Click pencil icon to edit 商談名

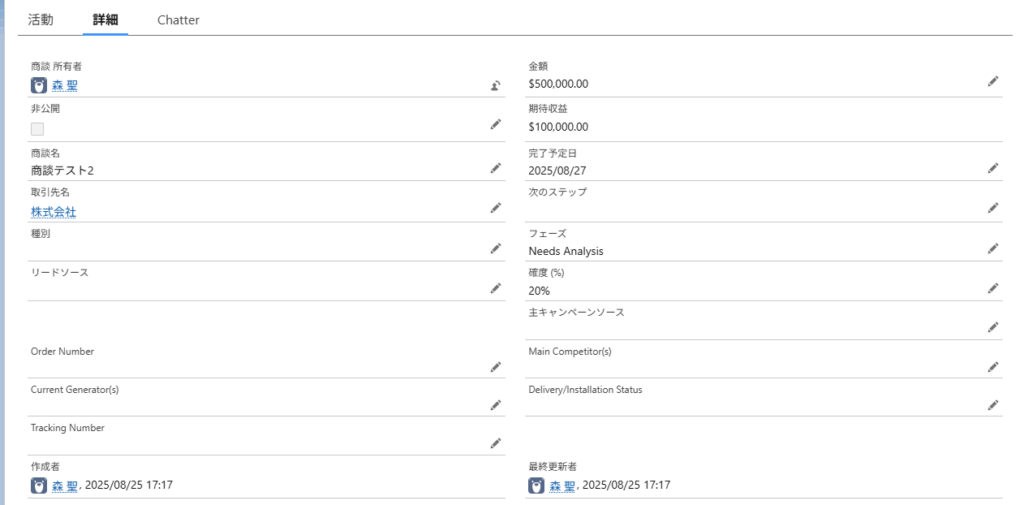point(496,168)
